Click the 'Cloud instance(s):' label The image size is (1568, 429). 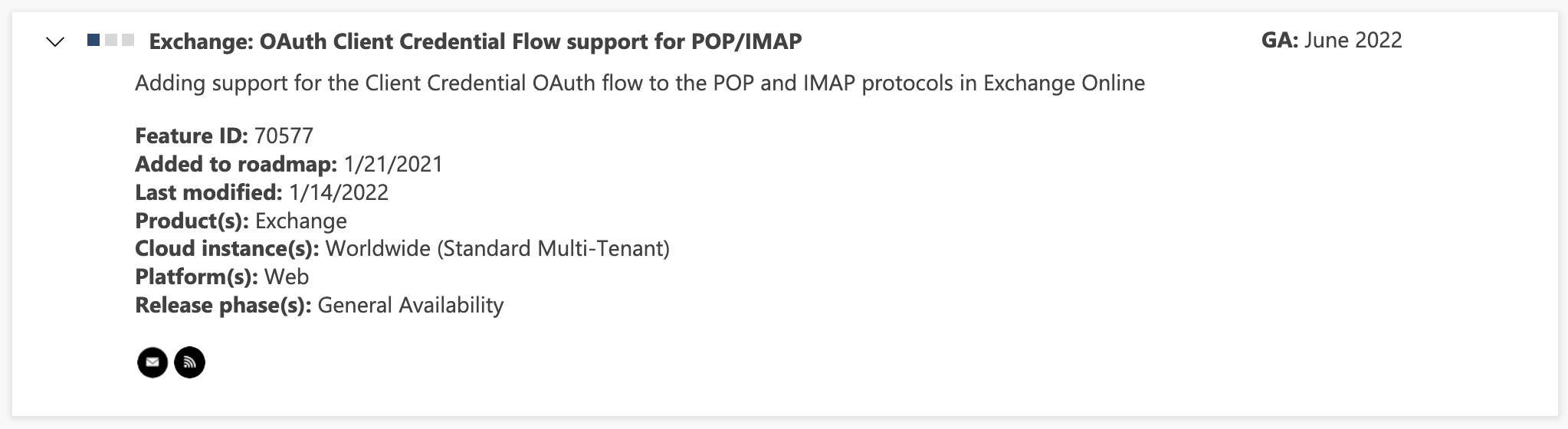[x=227, y=248]
